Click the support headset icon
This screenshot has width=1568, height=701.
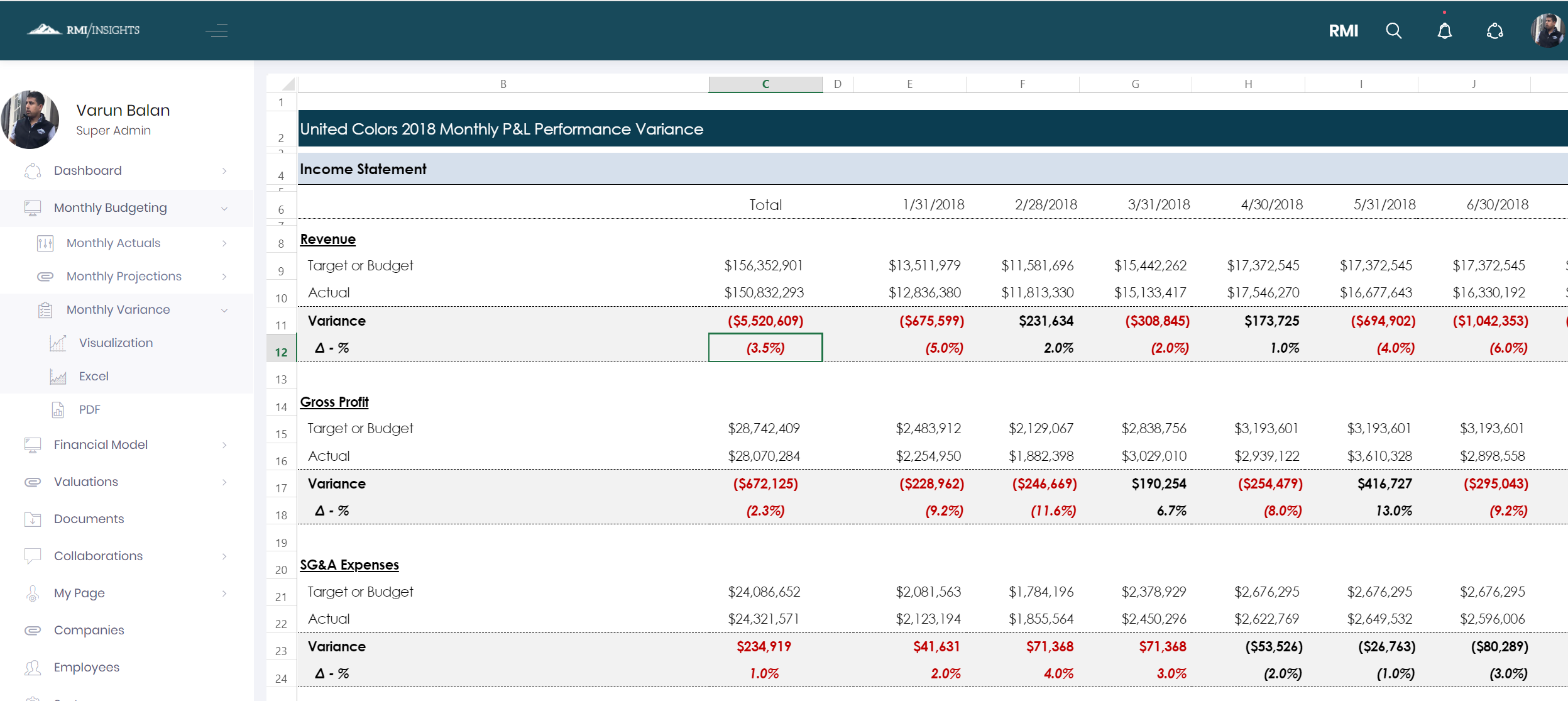point(1495,31)
